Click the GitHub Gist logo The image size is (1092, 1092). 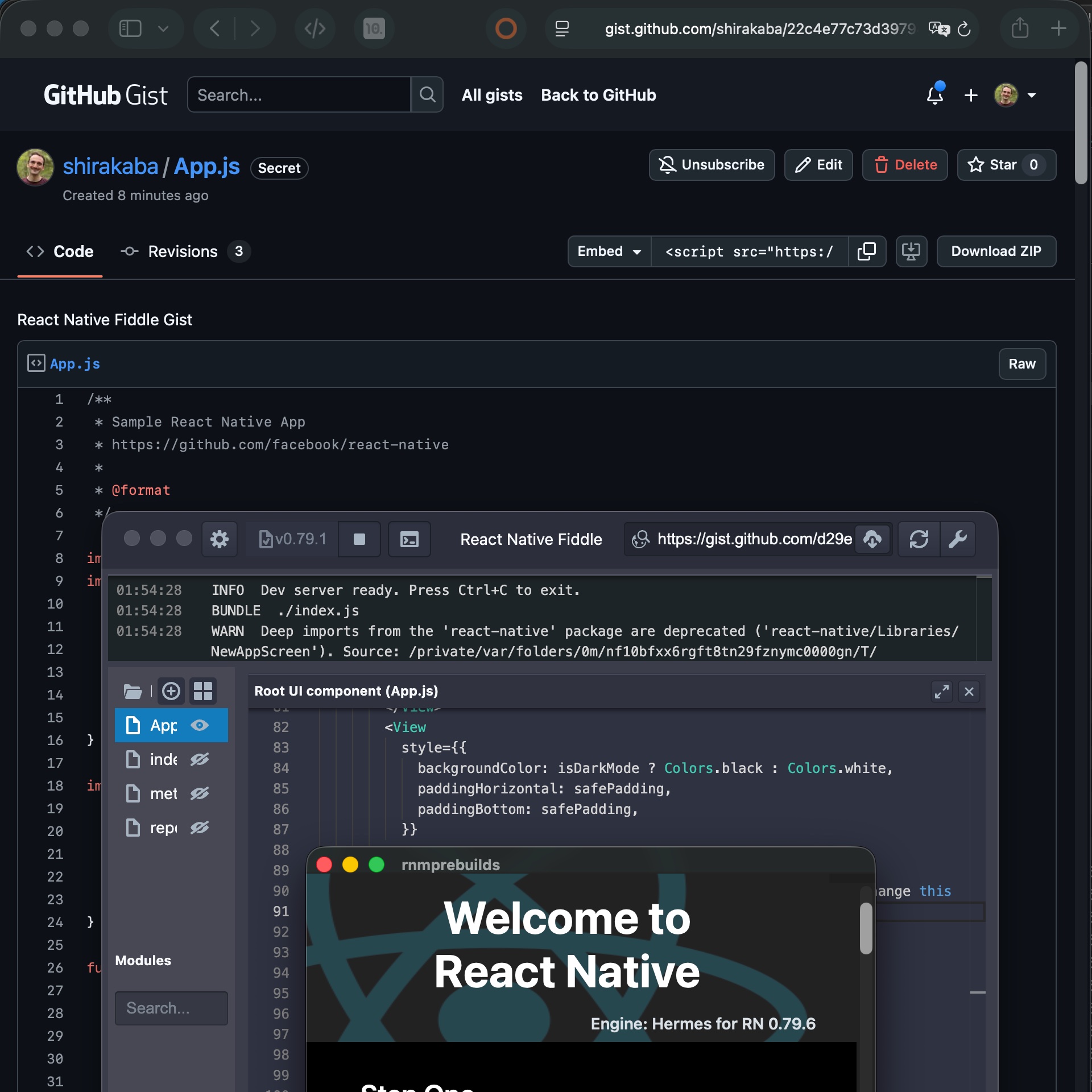(106, 95)
